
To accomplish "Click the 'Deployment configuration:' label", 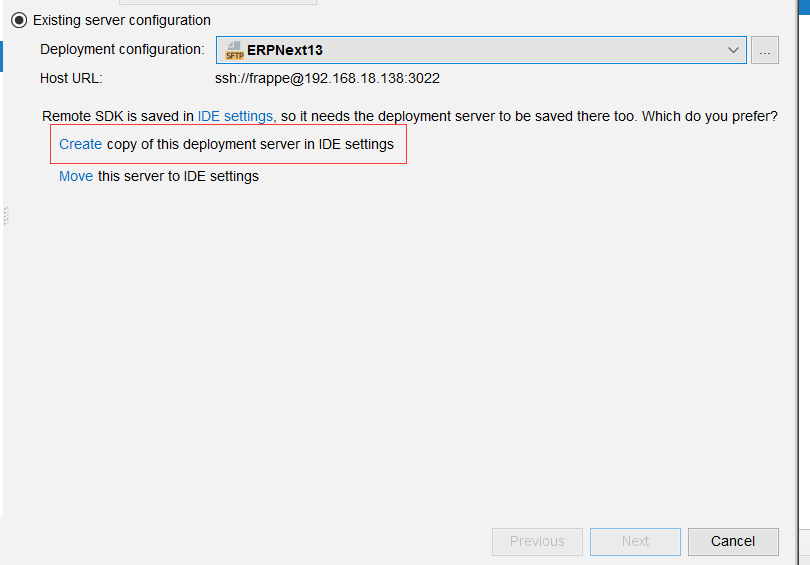I will click(122, 49).
